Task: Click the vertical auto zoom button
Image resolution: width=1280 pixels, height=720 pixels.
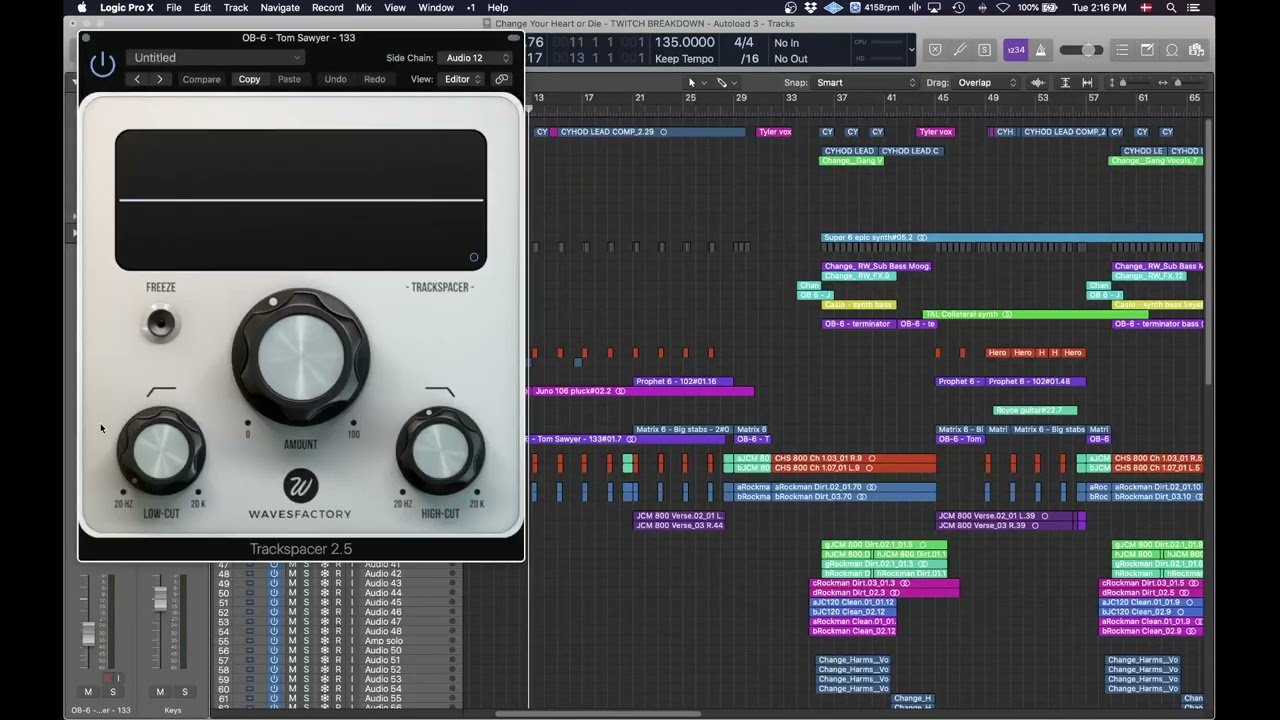Action: pos(1065,83)
